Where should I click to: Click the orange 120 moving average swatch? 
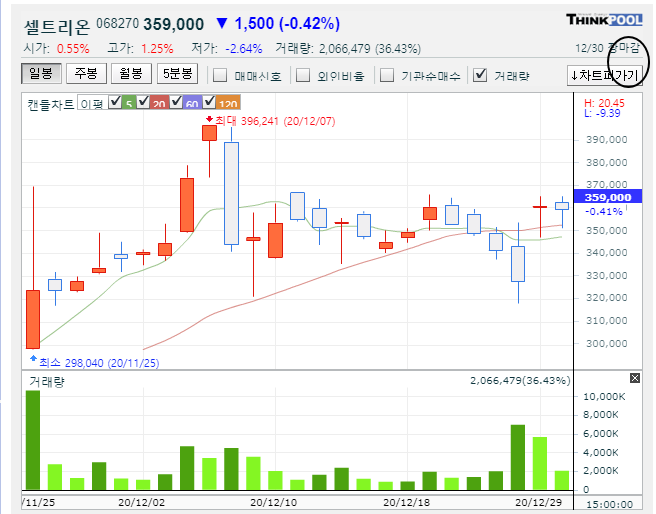point(228,103)
